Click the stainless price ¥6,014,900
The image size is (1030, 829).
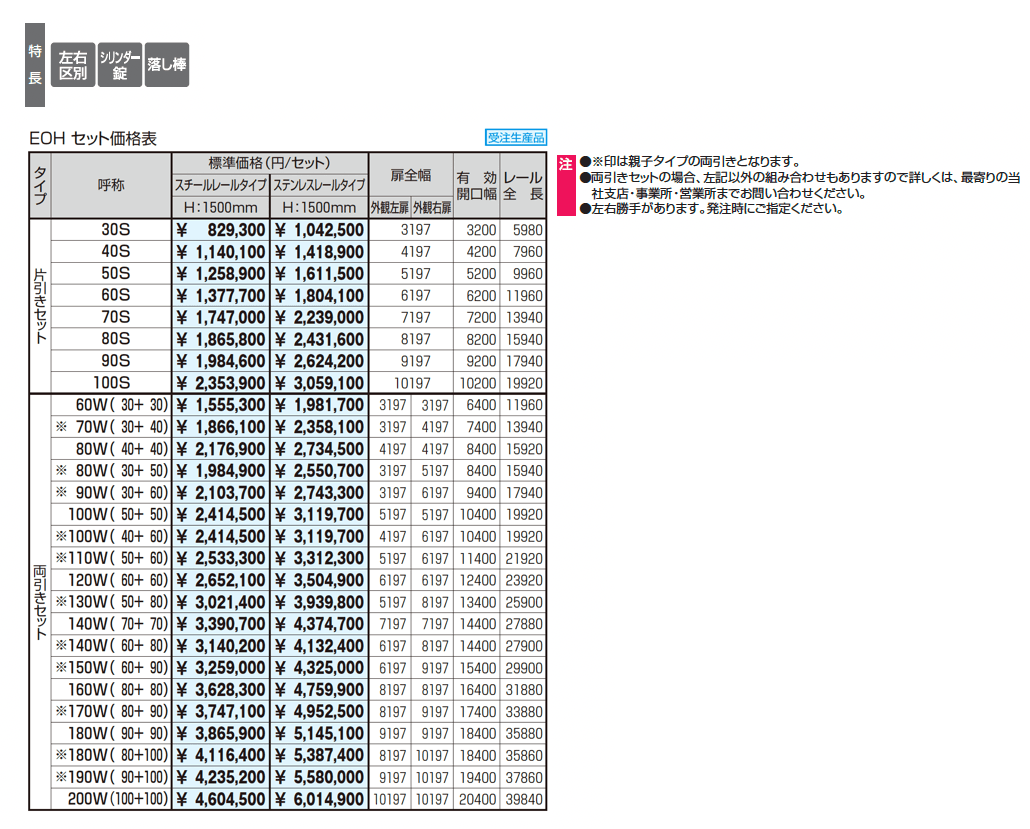click(319, 799)
